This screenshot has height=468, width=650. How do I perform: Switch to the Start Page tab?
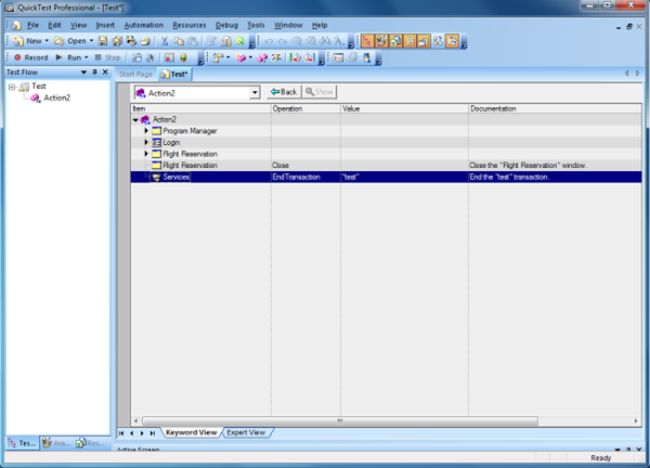coord(136,74)
